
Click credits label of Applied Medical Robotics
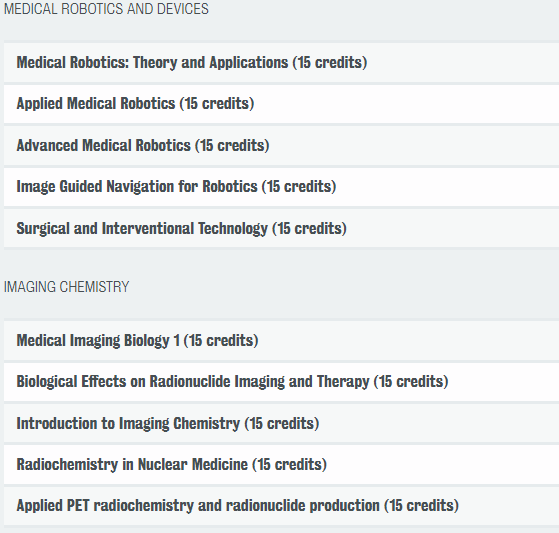coord(217,104)
